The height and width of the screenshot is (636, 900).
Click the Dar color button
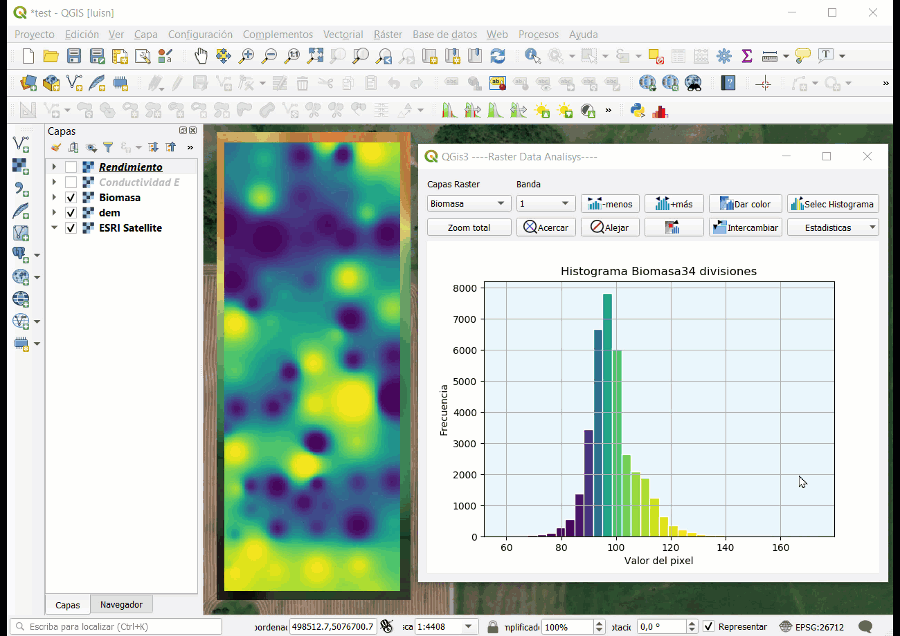click(745, 204)
